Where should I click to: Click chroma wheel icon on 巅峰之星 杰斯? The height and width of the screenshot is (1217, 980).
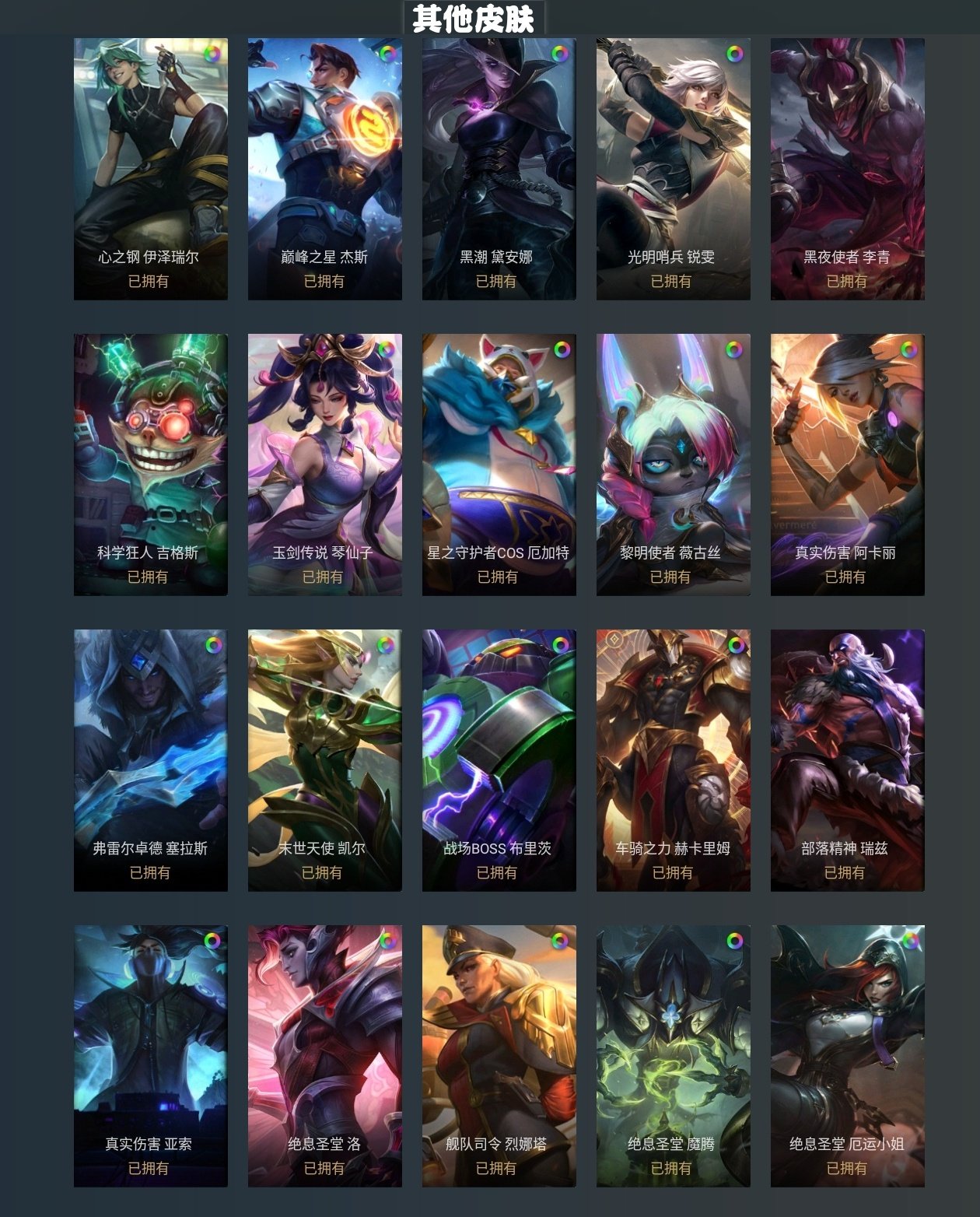387,54
